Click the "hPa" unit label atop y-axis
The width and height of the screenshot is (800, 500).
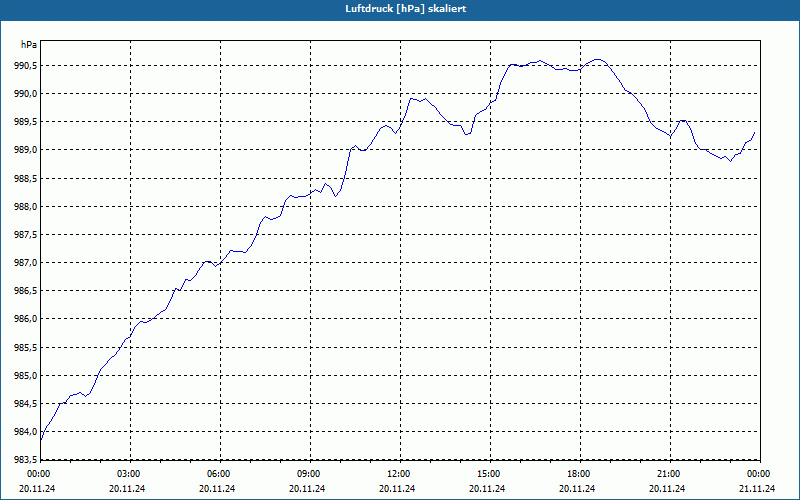pos(29,44)
